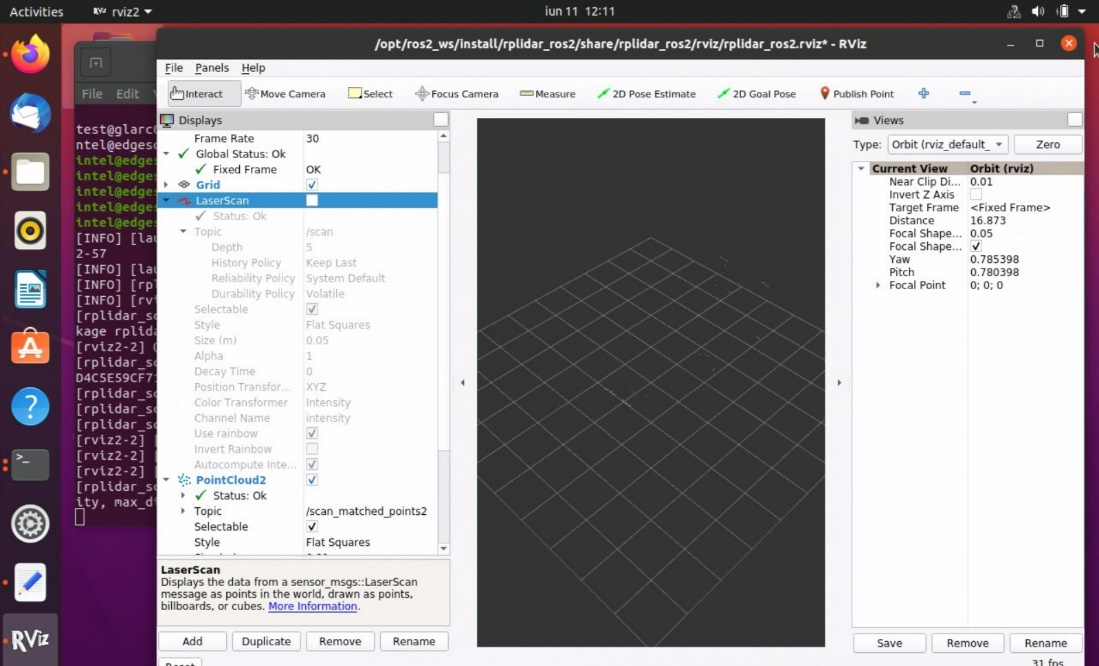Click the blue minus remove-tool icon
The width and height of the screenshot is (1099, 666).
pyautogui.click(x=965, y=93)
